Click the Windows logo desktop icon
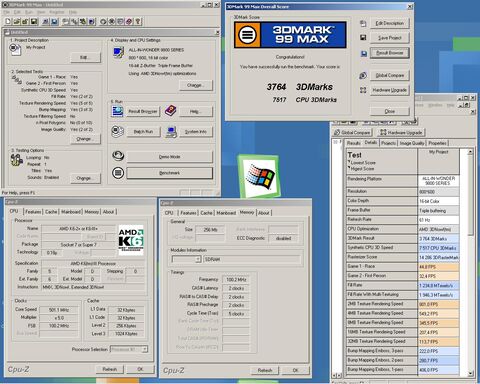480x384 pixels. 259,176
